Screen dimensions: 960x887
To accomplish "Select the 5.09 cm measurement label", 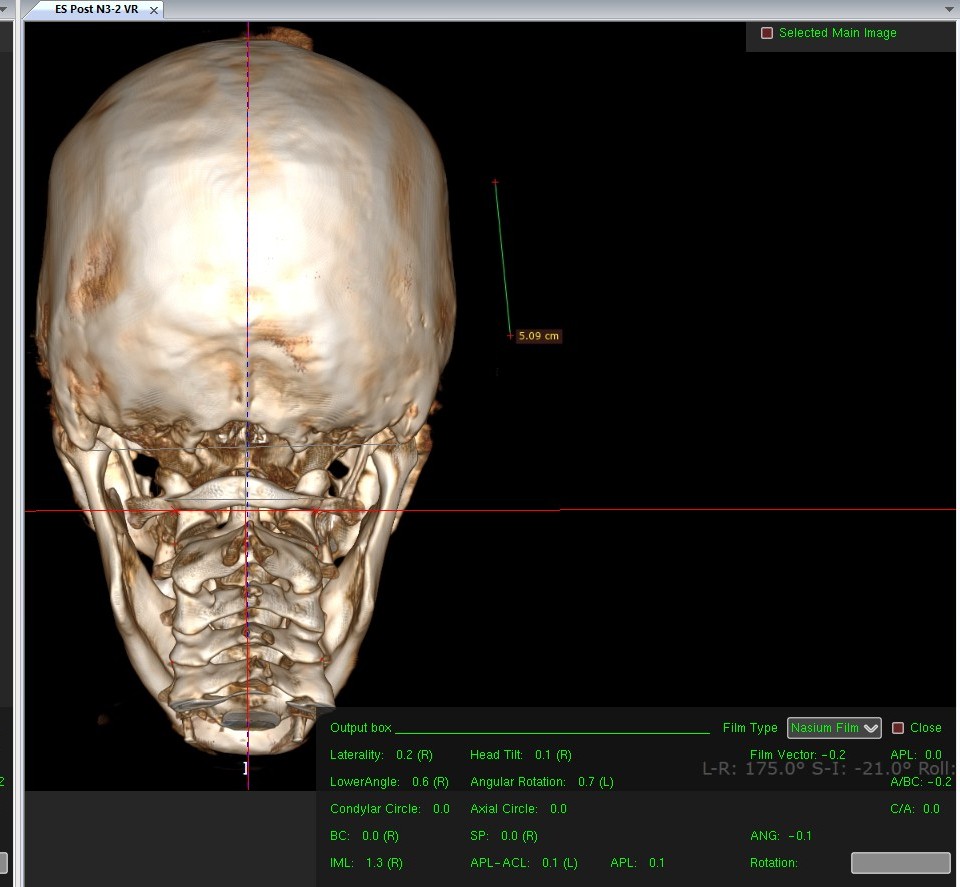I will click(x=538, y=336).
